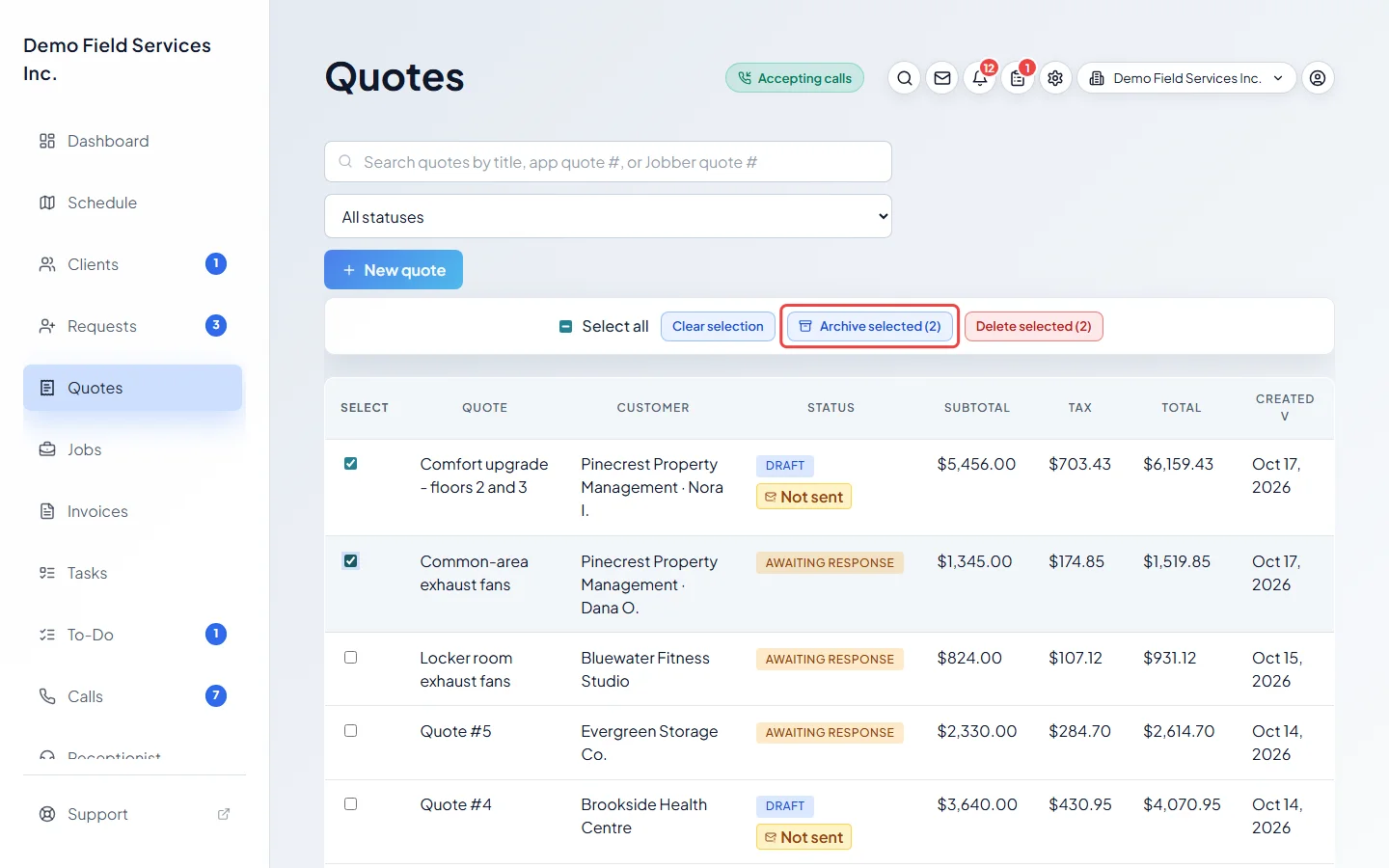Click the Accepting calls status pill
This screenshot has width=1389, height=868.
pyautogui.click(x=795, y=78)
